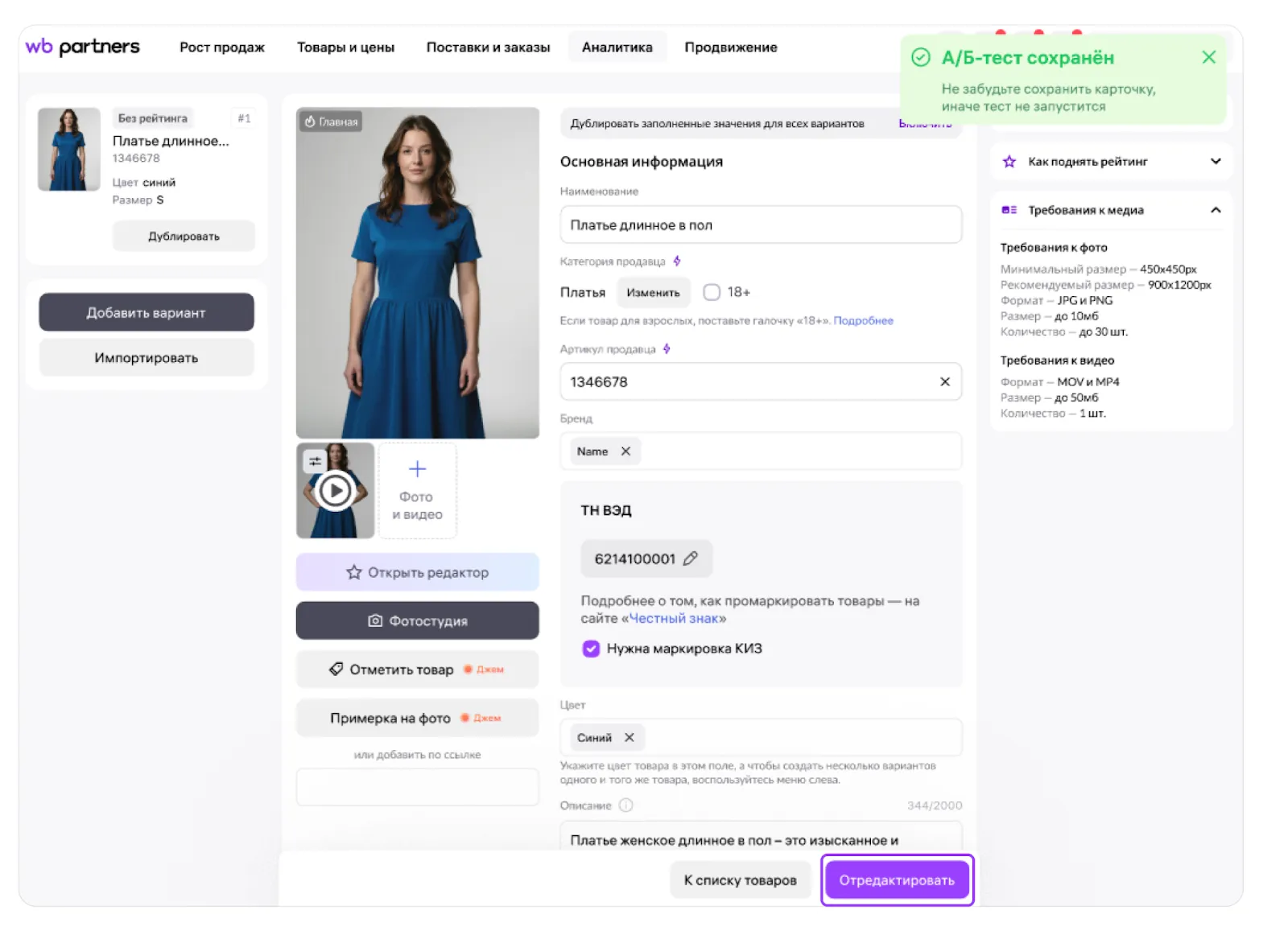The image size is (1288, 931).
Task: Click the Фотостудия button
Action: point(417,620)
